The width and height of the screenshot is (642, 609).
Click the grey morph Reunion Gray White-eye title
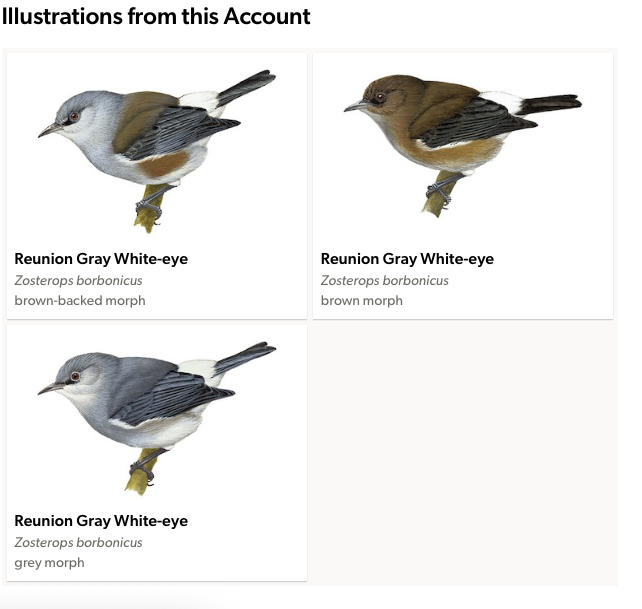tap(101, 521)
